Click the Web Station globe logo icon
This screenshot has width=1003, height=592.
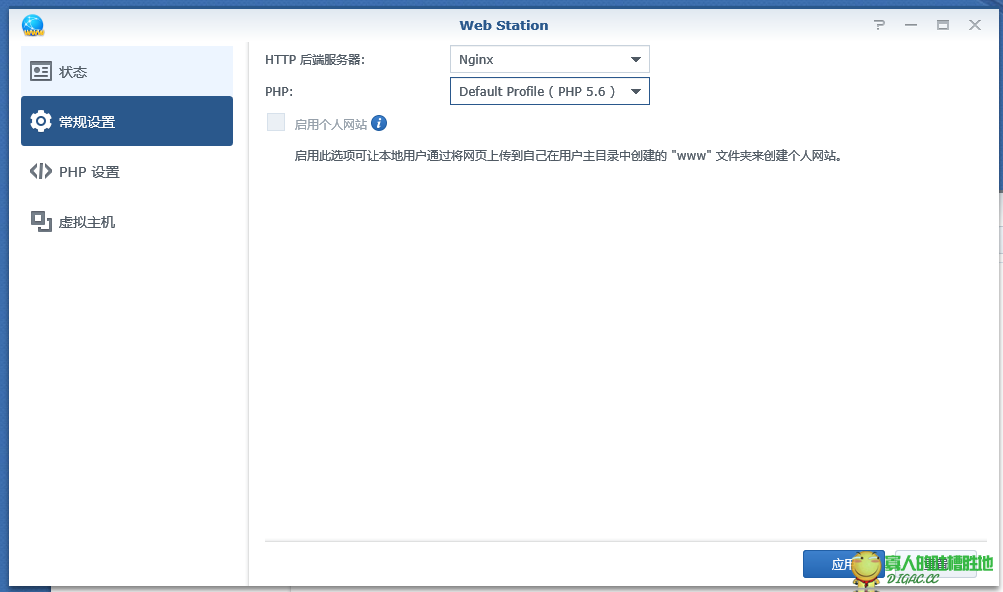click(33, 26)
